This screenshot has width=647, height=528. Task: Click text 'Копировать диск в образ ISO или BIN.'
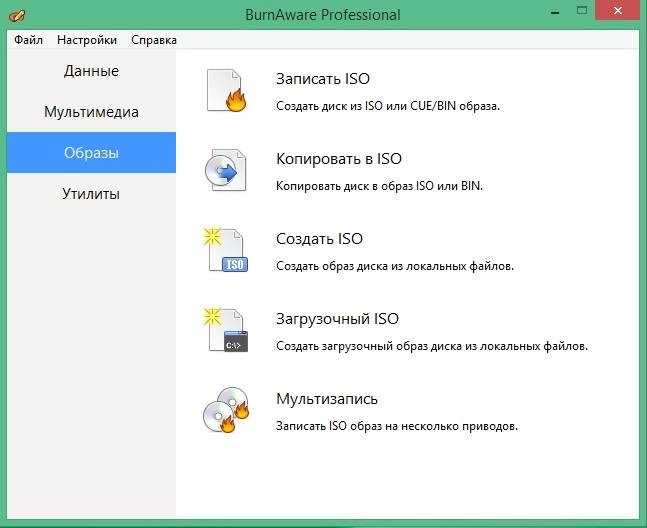(x=379, y=186)
